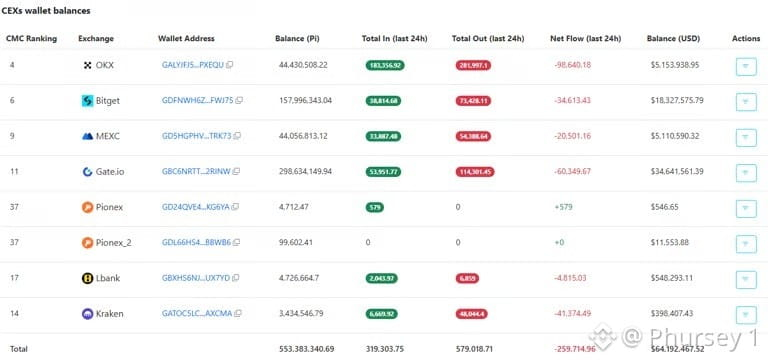
Task: Open Kraken wallet address GATOC5LC...AXCMA link
Action: [197, 313]
